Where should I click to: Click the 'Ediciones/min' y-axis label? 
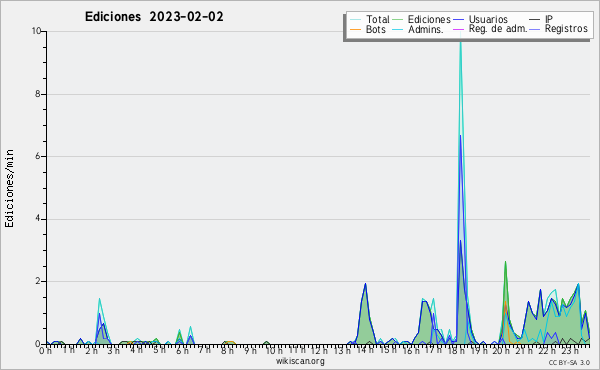tap(9, 188)
